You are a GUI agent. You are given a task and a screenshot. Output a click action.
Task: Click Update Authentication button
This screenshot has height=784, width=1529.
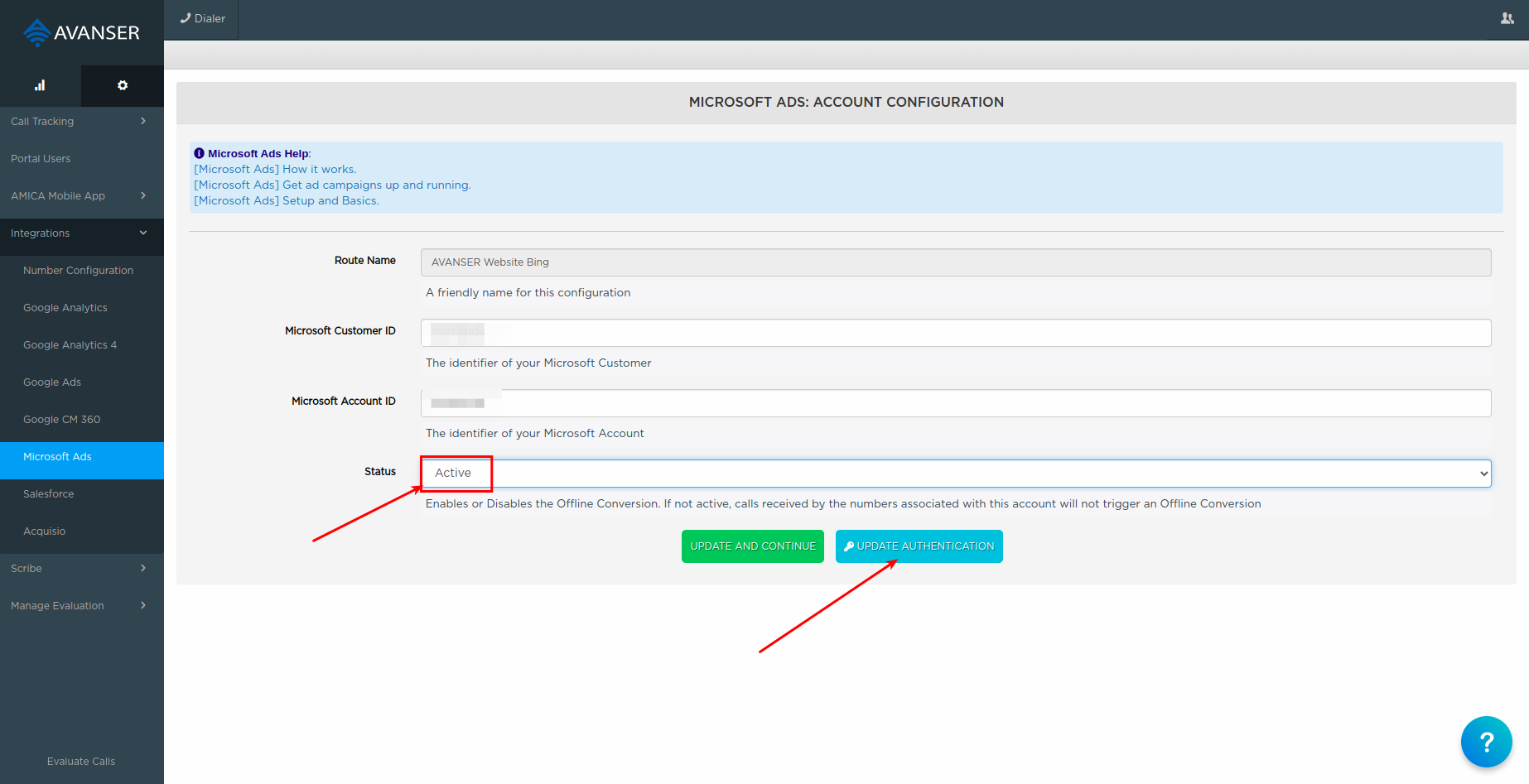[x=919, y=546]
